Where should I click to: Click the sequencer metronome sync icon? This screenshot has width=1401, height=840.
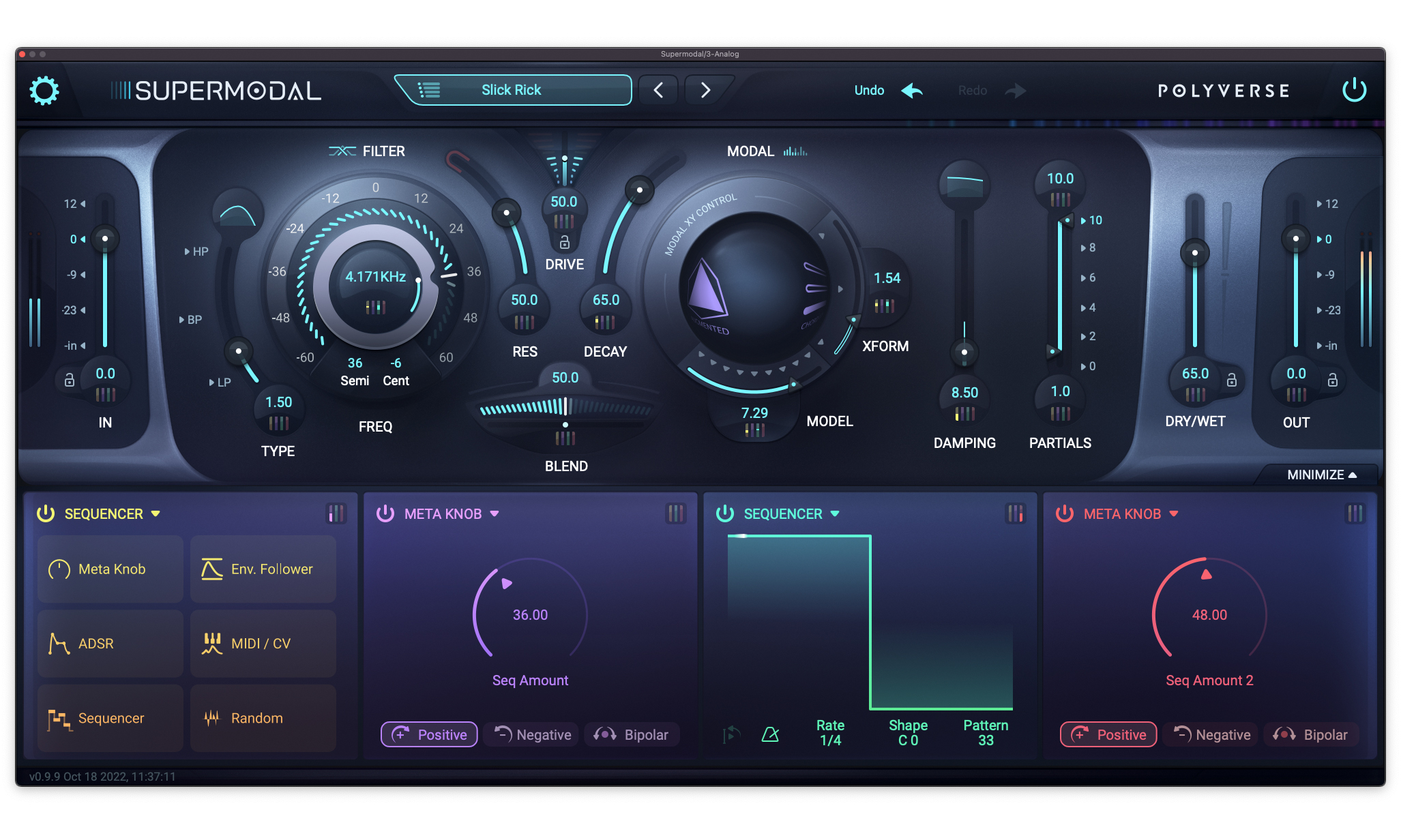pyautogui.click(x=770, y=734)
